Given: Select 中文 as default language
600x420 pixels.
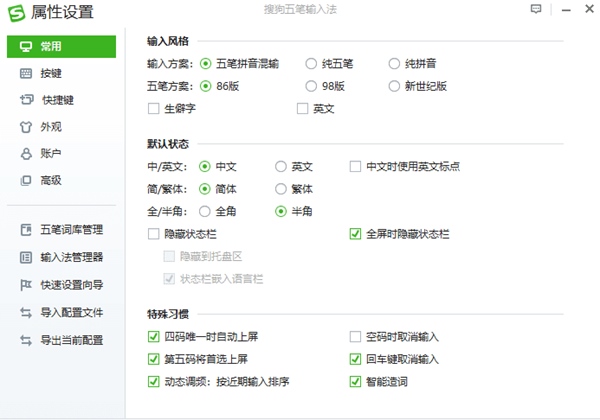Looking at the screenshot, I should tap(205, 166).
